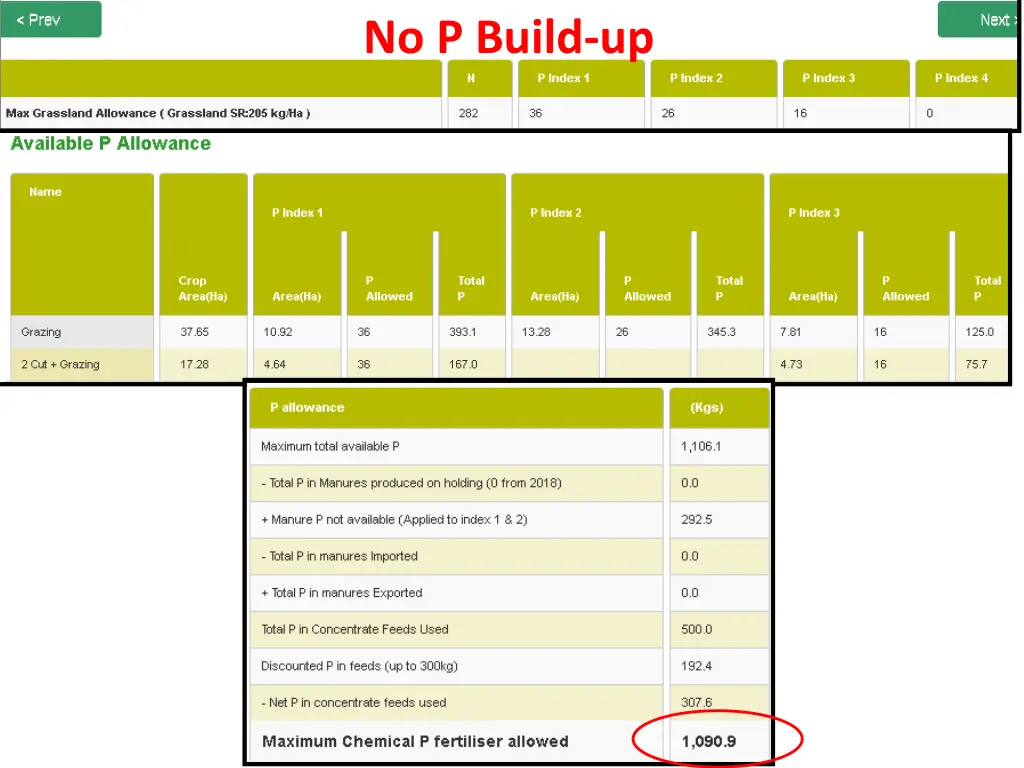Click the Crop Area(Ha) column header
The height and width of the screenshot is (768, 1024).
(x=203, y=244)
